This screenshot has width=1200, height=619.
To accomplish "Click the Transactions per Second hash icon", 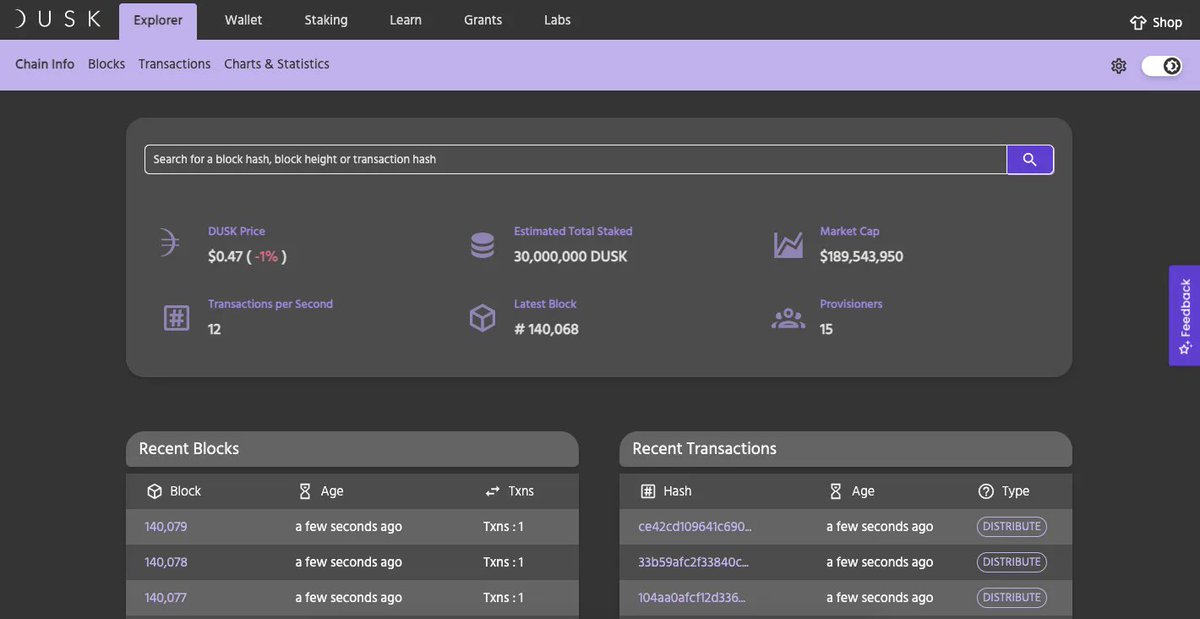I will point(176,318).
